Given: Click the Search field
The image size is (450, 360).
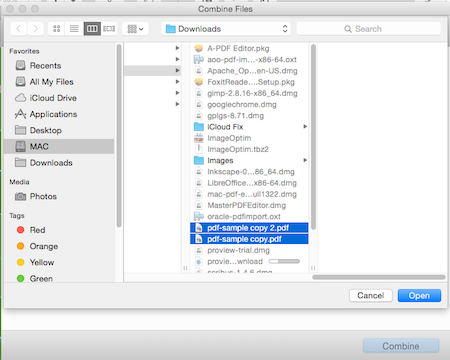Looking at the screenshot, I should [369, 29].
